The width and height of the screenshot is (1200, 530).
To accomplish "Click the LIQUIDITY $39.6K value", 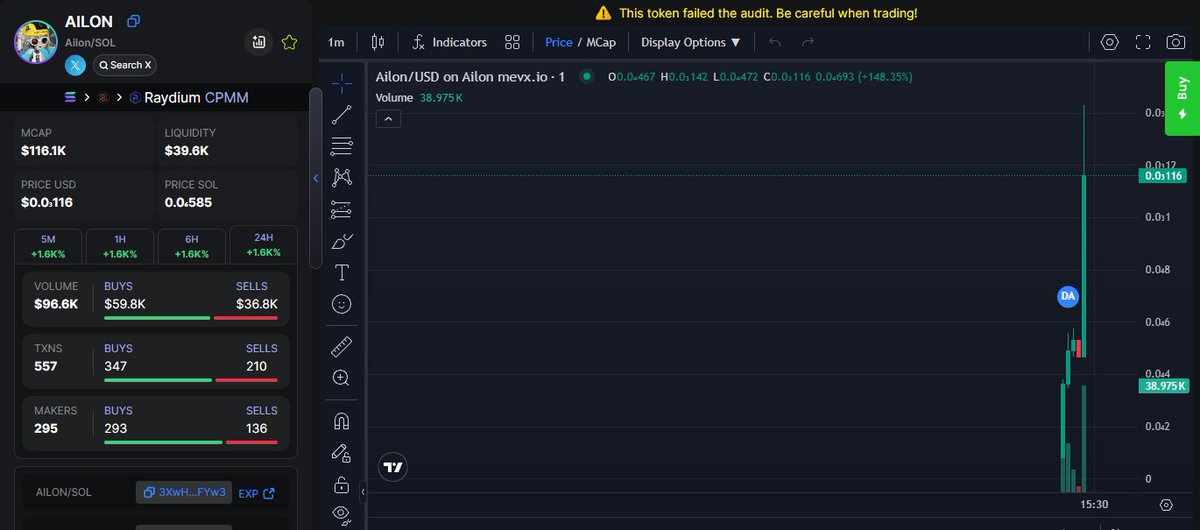I will coord(187,151).
